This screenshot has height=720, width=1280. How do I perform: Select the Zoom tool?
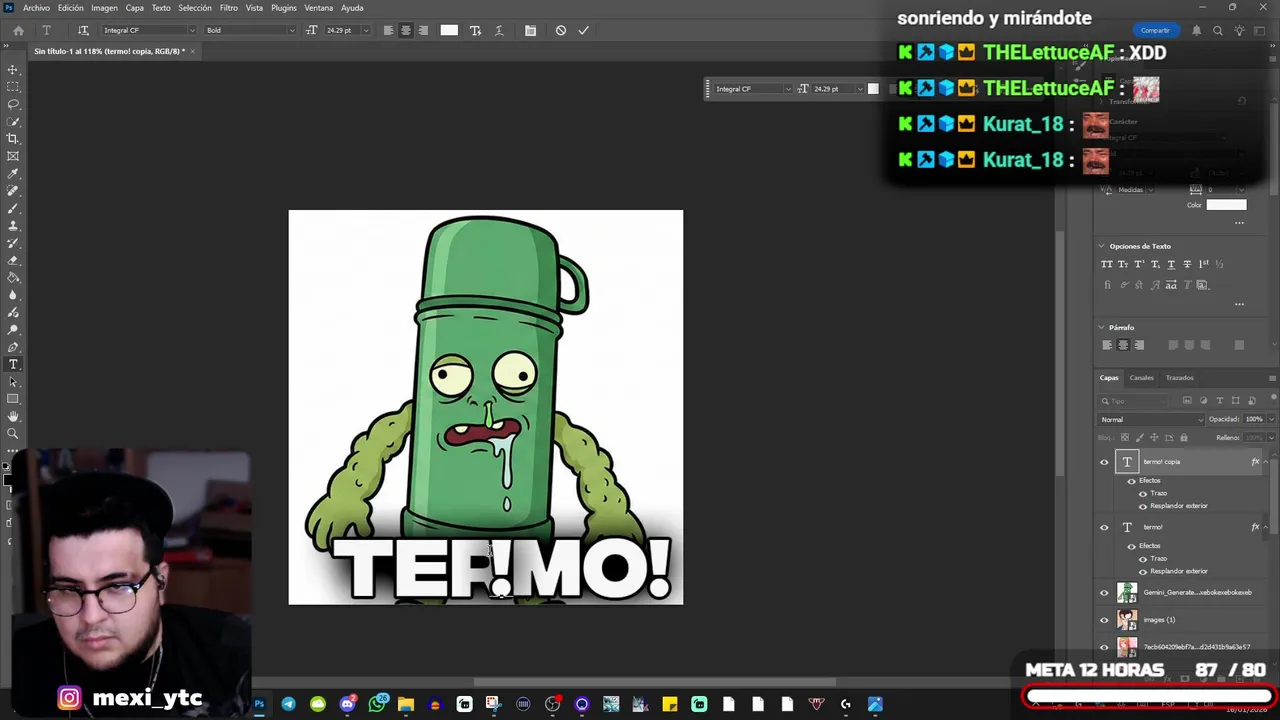pos(13,433)
